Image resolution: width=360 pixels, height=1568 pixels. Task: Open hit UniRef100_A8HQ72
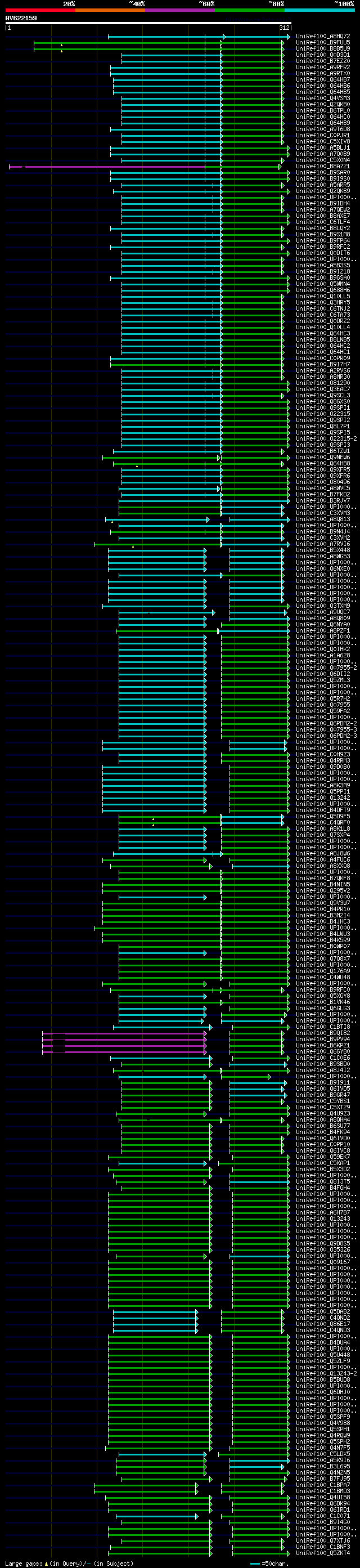(323, 37)
